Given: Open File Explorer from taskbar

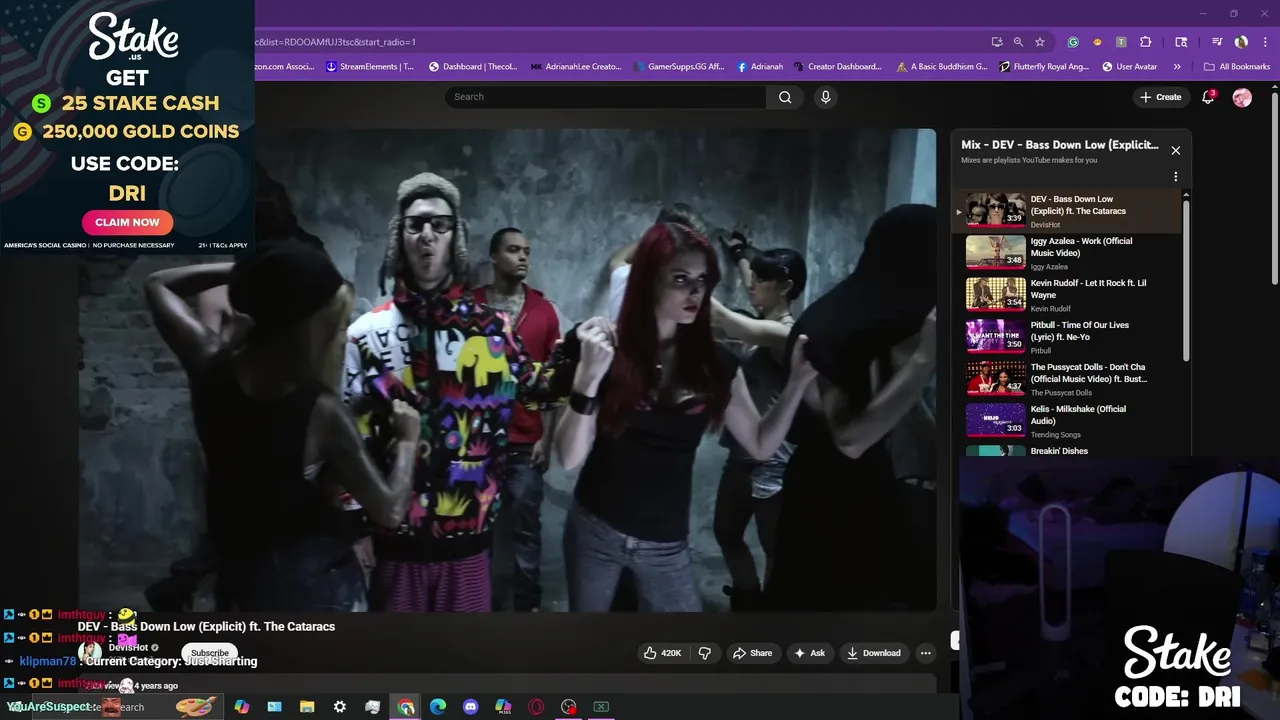Looking at the screenshot, I should coord(307,707).
